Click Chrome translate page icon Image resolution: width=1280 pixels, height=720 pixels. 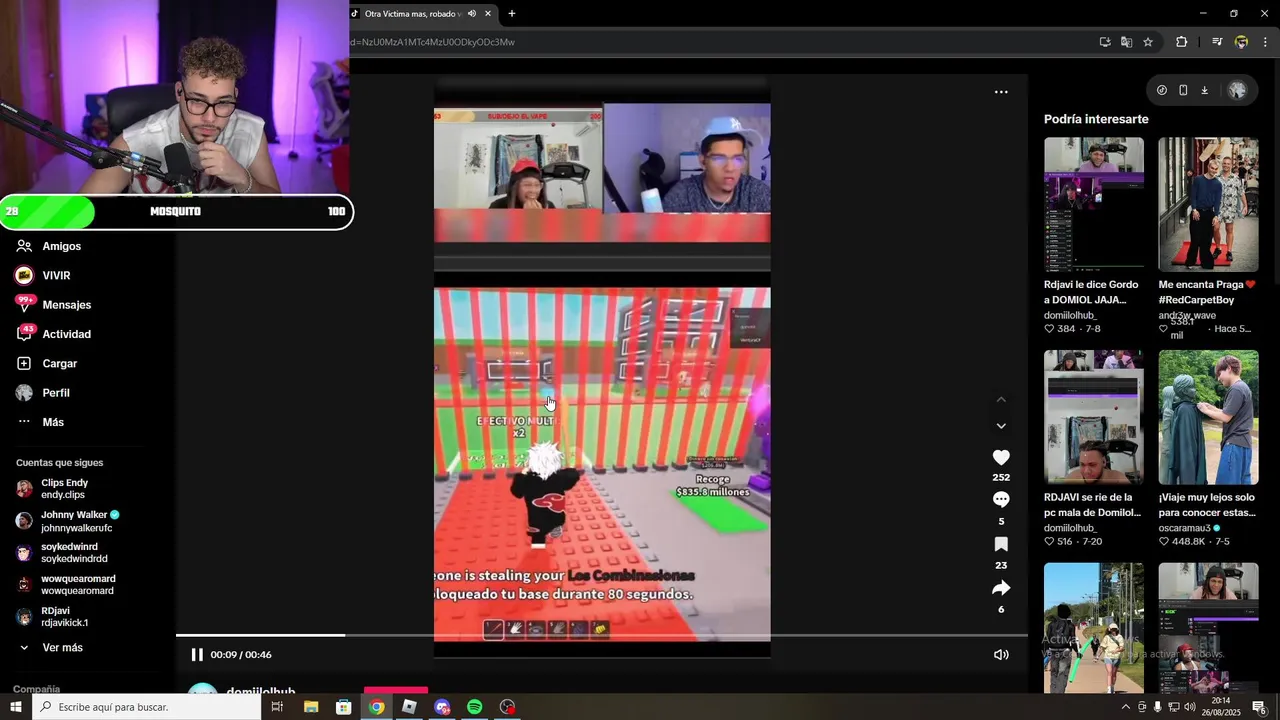[x=1126, y=42]
